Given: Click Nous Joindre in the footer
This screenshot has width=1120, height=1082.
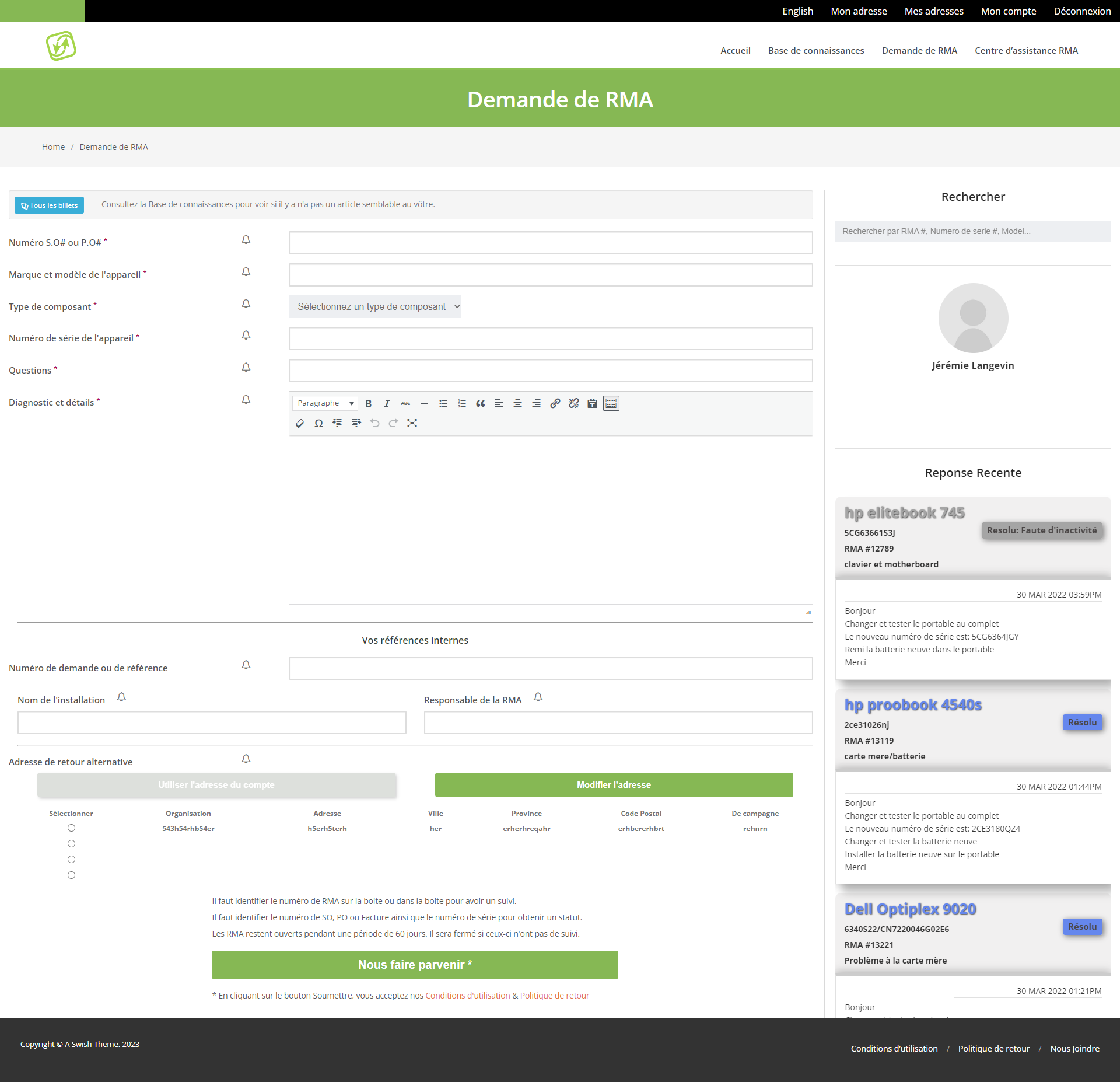Looking at the screenshot, I should click(1074, 1049).
